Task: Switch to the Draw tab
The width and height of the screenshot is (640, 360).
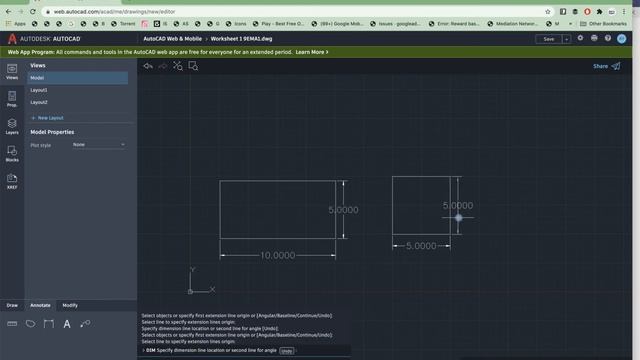Action: (12, 305)
